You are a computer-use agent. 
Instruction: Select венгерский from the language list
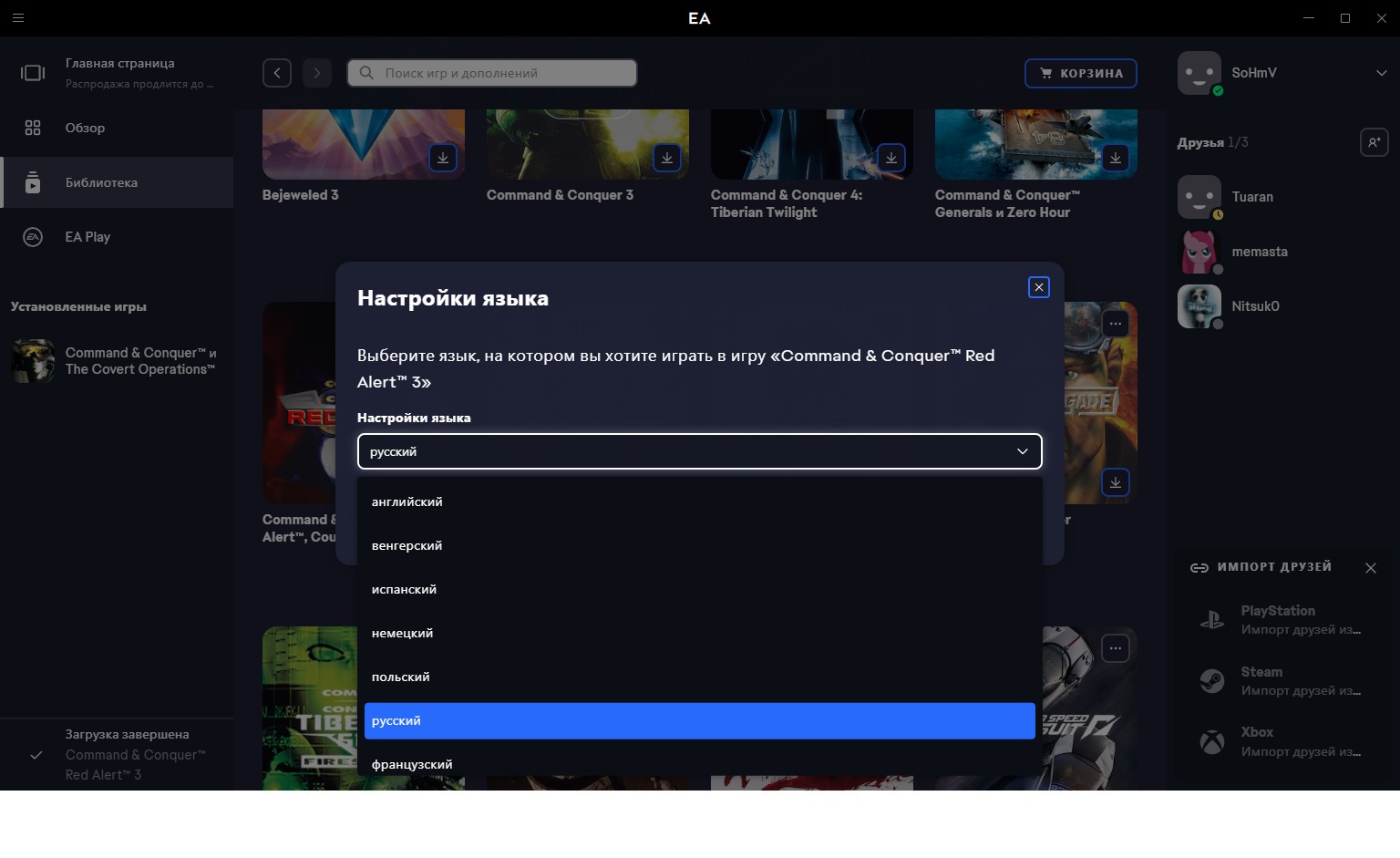tap(700, 546)
